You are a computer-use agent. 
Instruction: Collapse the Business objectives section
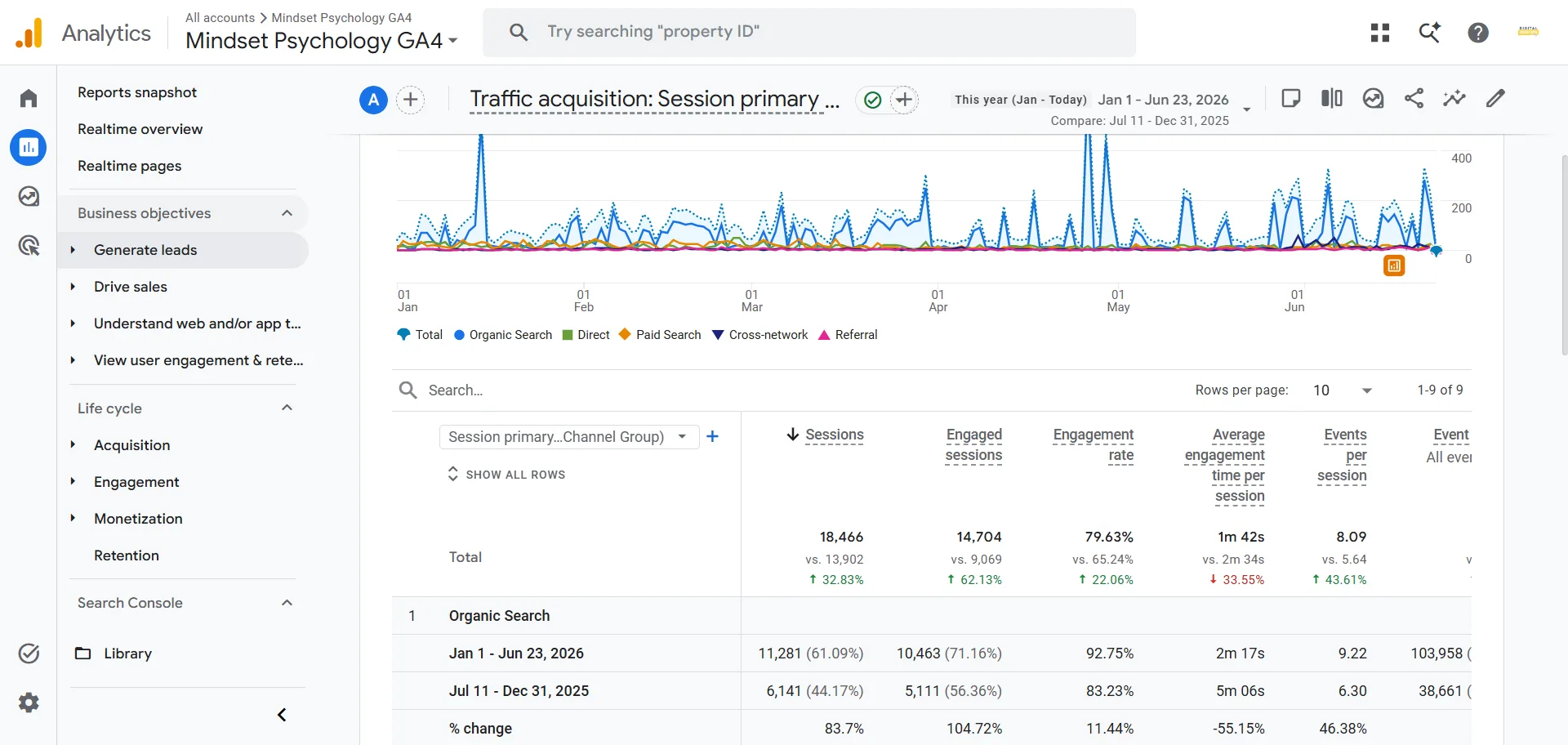pos(287,213)
